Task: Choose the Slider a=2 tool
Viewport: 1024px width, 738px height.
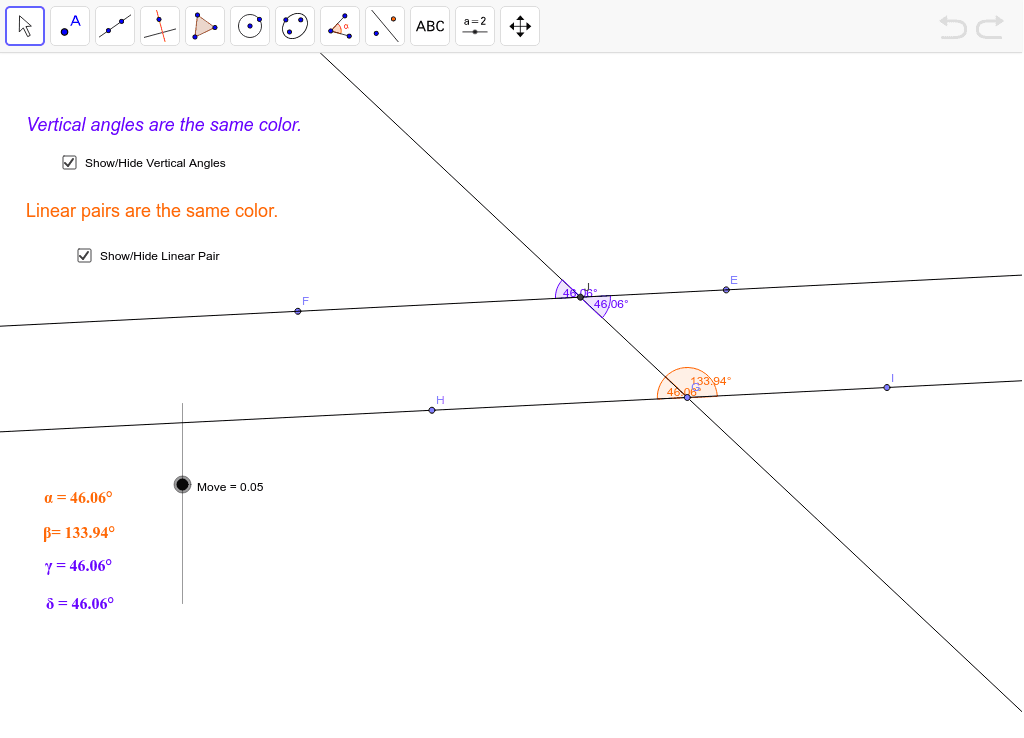Action: pyautogui.click(x=475, y=26)
